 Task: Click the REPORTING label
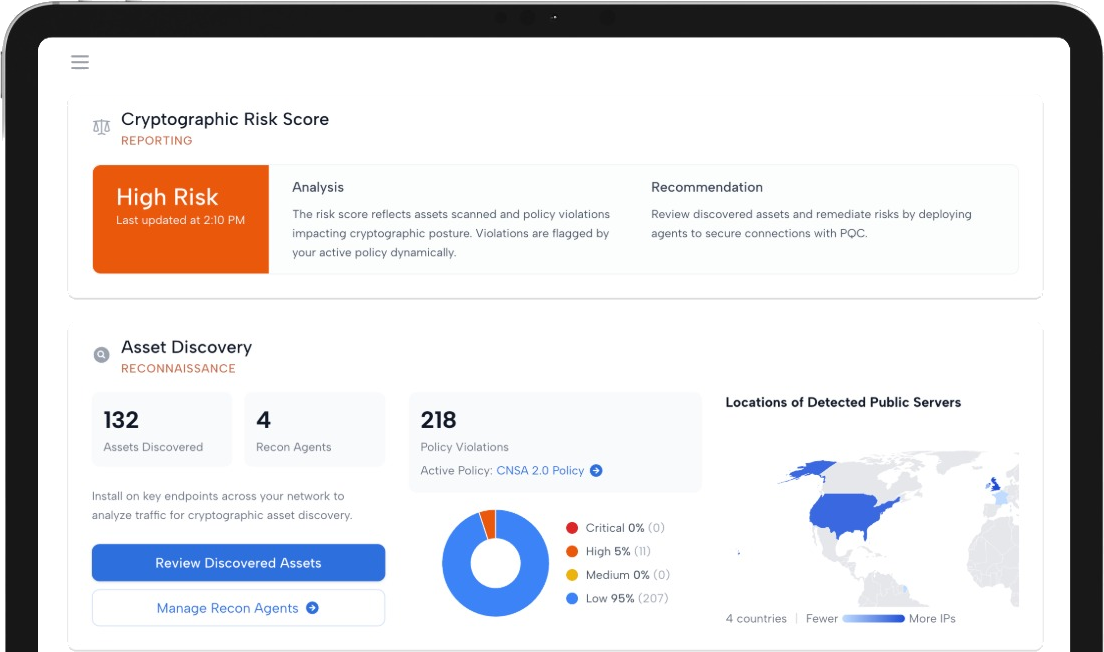156,141
